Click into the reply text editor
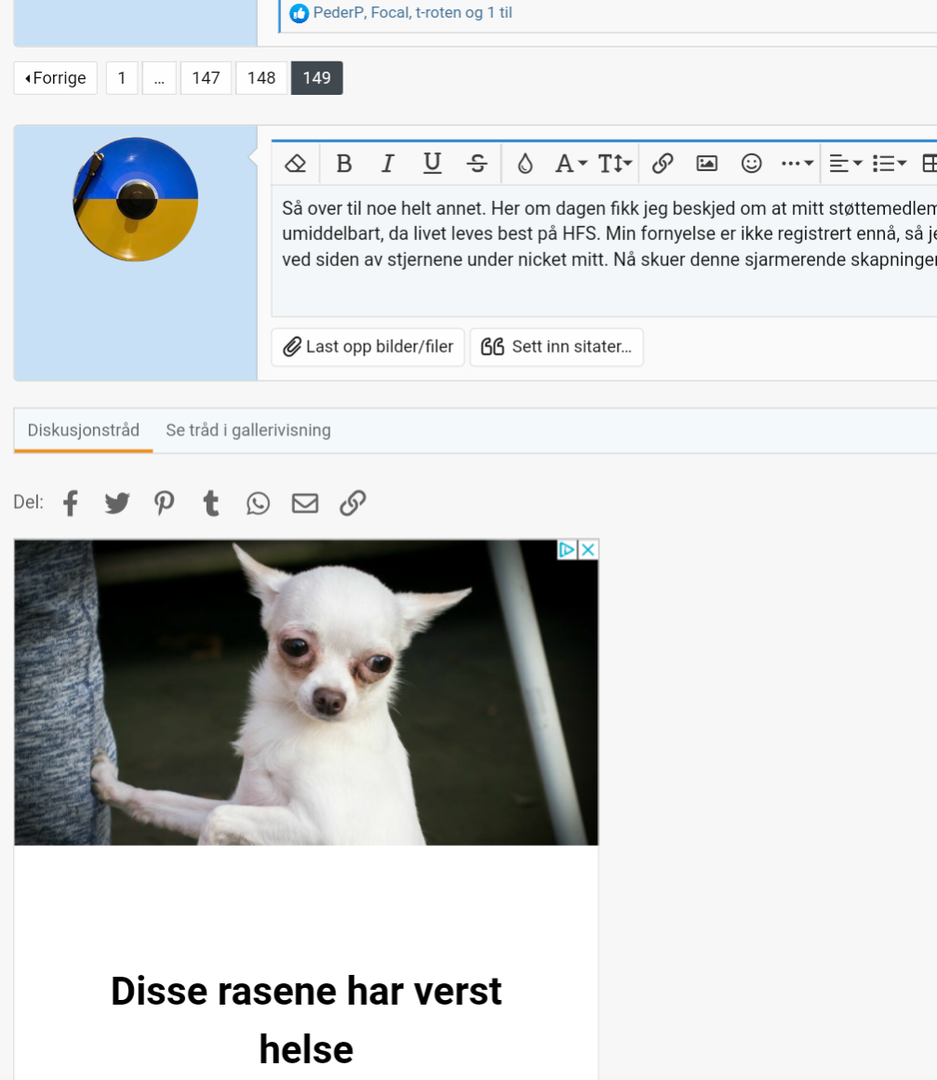The width and height of the screenshot is (937, 1080). [x=605, y=251]
